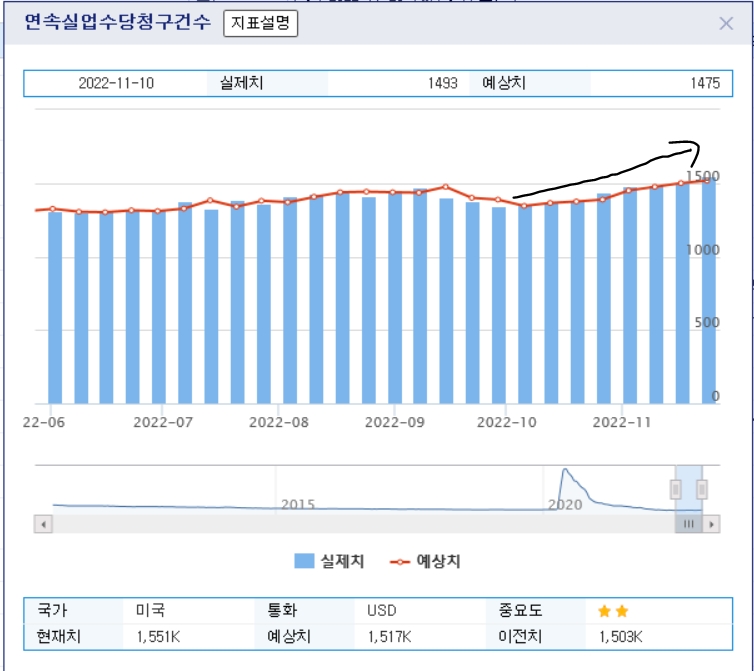Viewport: 754px width, 671px height.
Task: Click the 현재치 value 1,551K
Action: pos(158,637)
